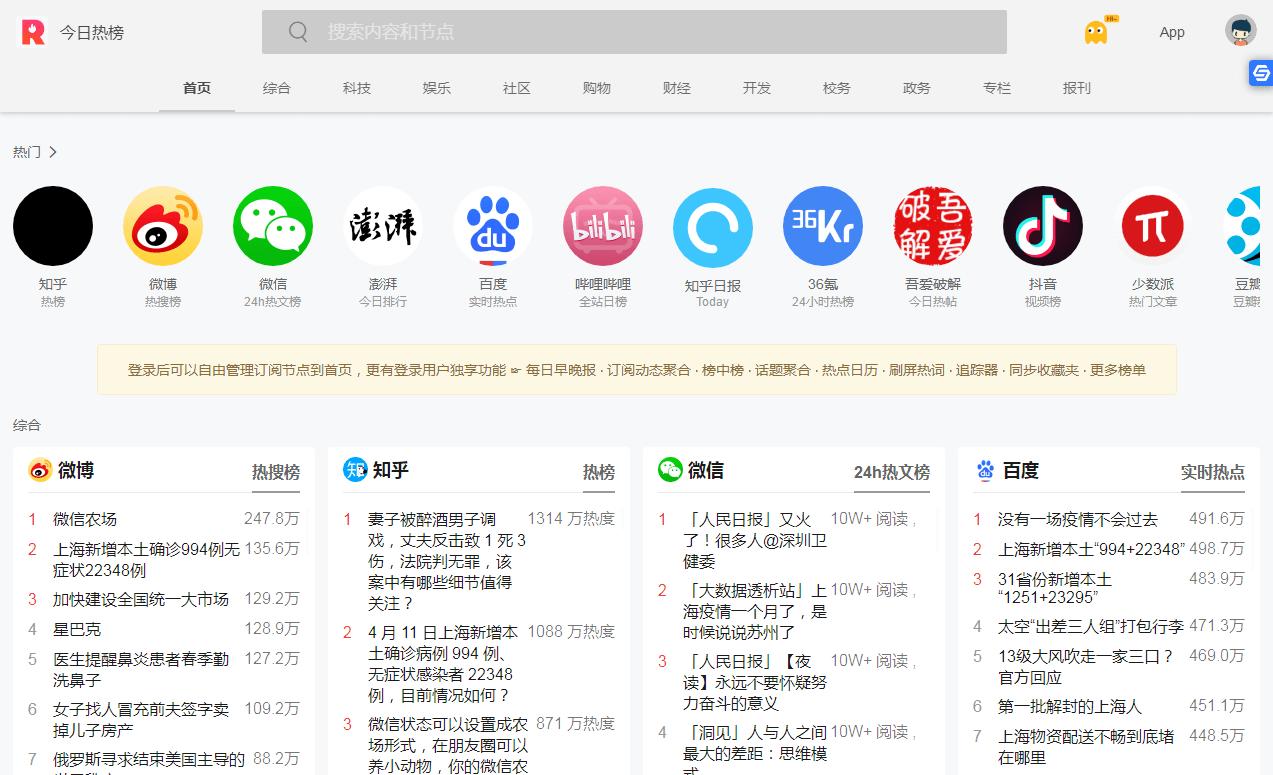This screenshot has width=1273, height=775.
Task: Open Weibo topic 微信农场
Action: [85, 519]
